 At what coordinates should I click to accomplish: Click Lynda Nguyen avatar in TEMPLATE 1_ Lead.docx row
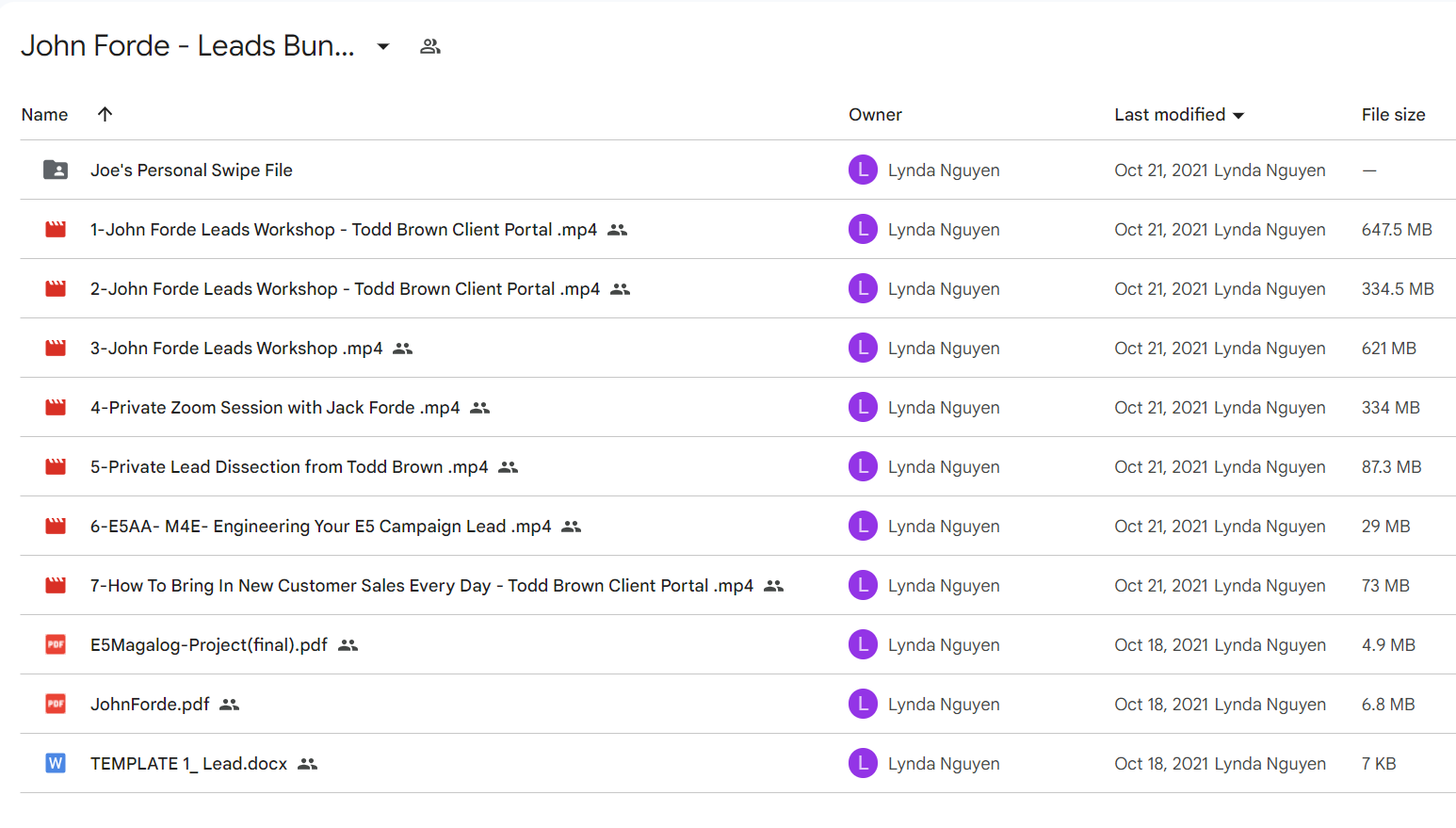click(863, 763)
